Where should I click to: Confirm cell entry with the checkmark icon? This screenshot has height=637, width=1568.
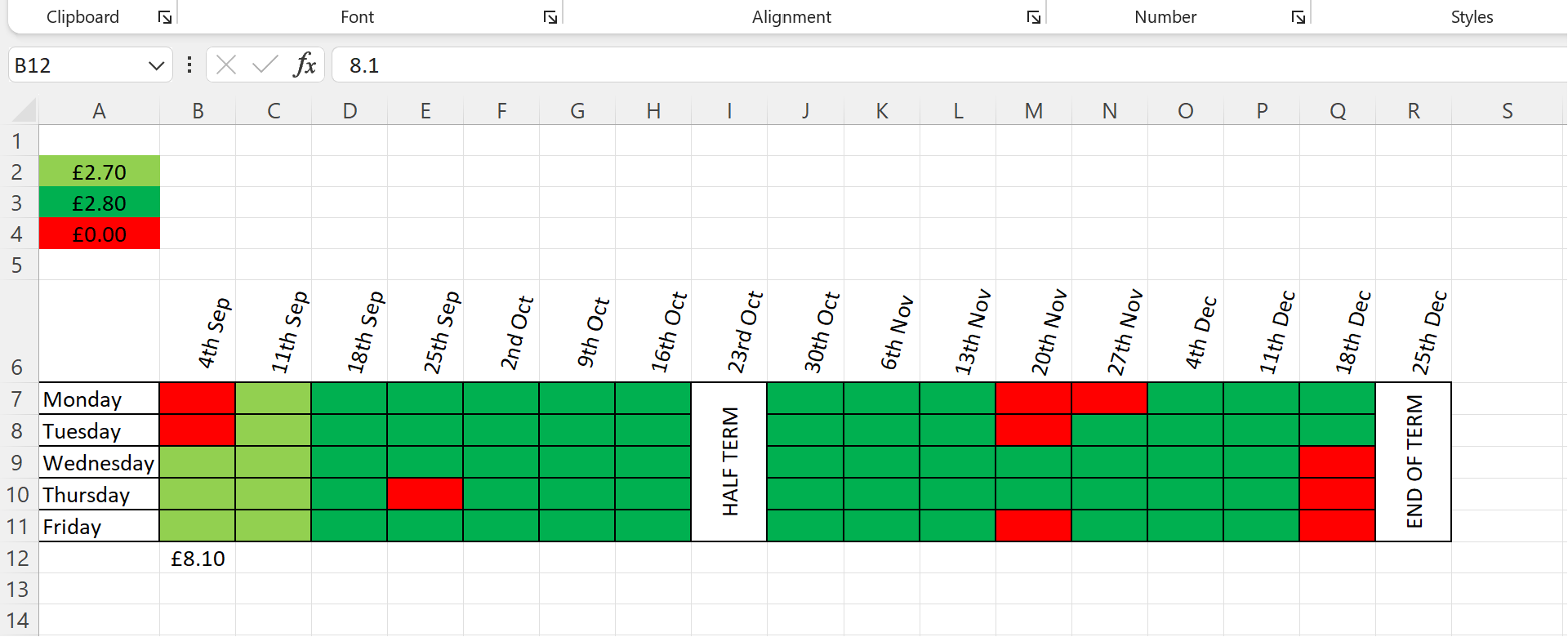click(x=264, y=65)
